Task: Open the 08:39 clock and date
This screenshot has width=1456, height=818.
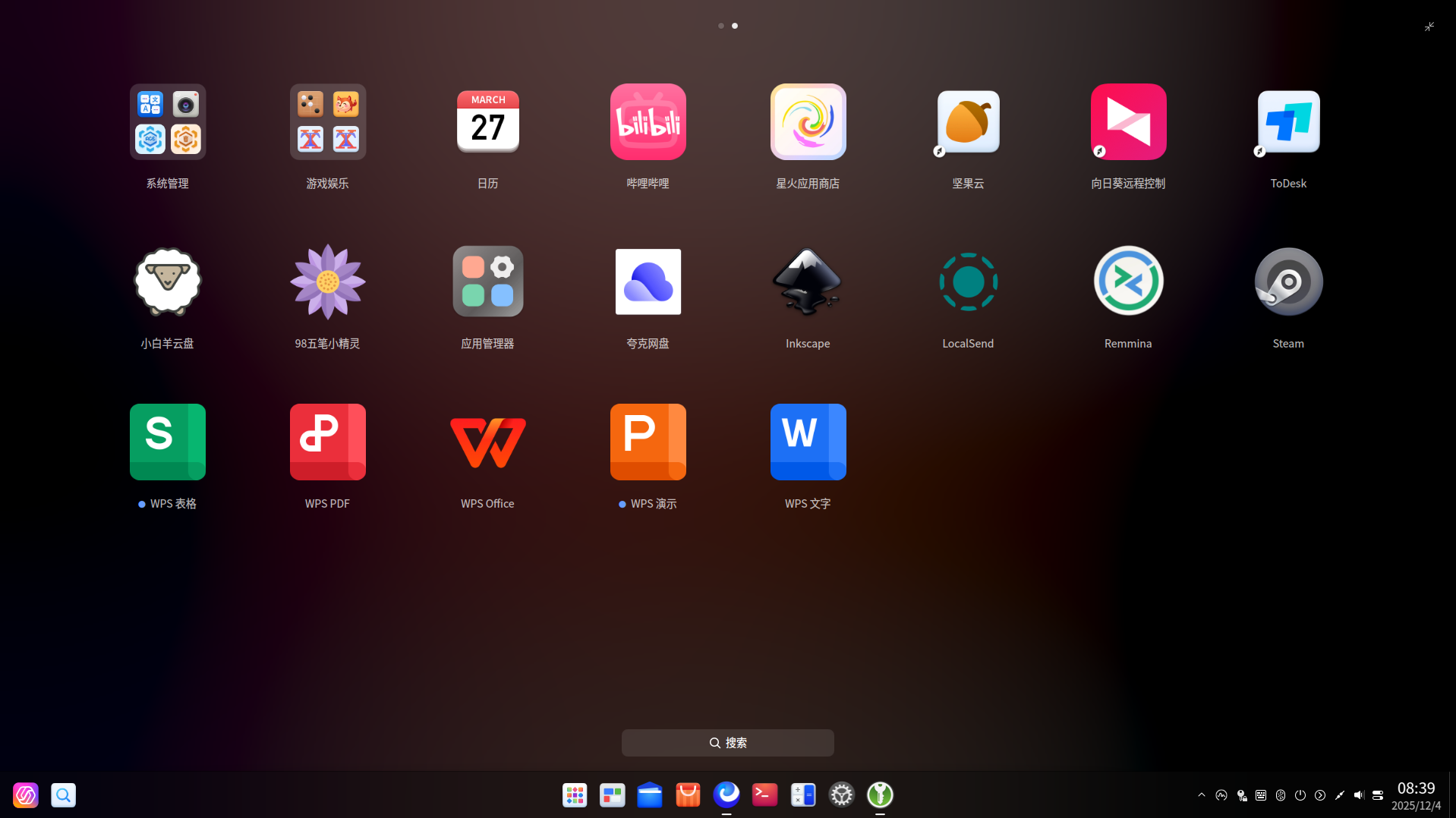Action: coord(1417,795)
